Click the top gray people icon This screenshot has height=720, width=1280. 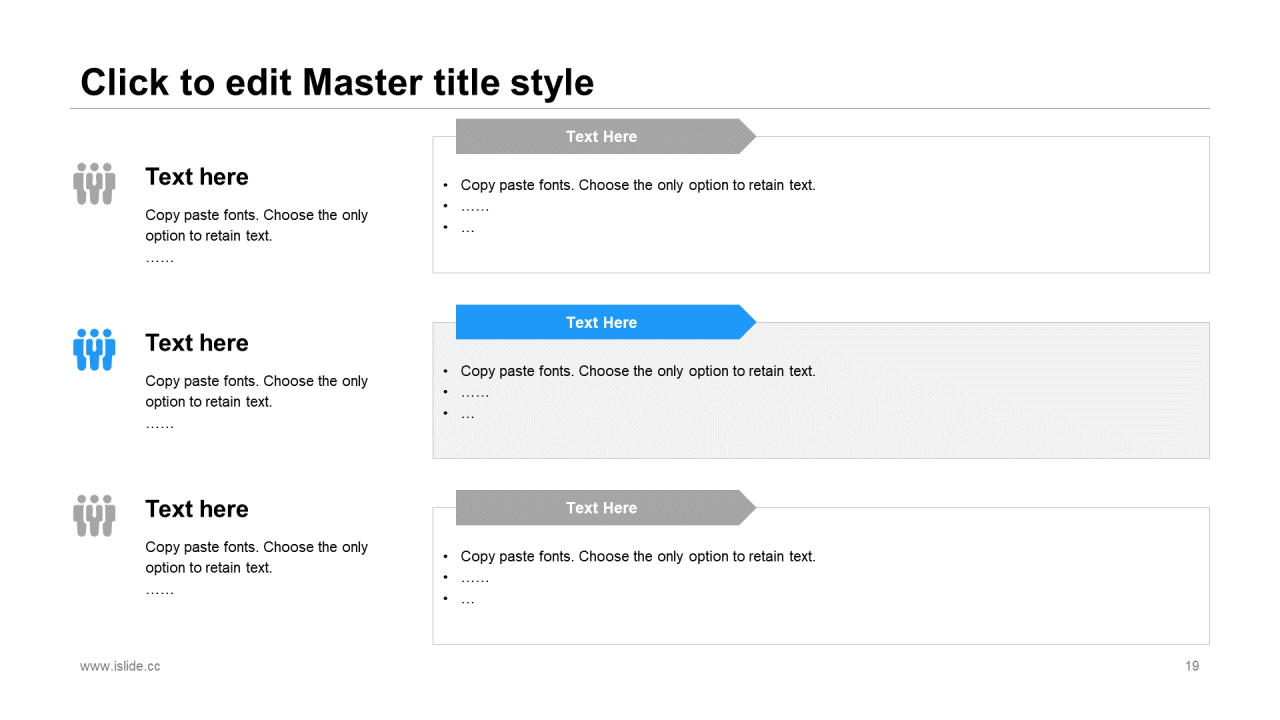[94, 184]
